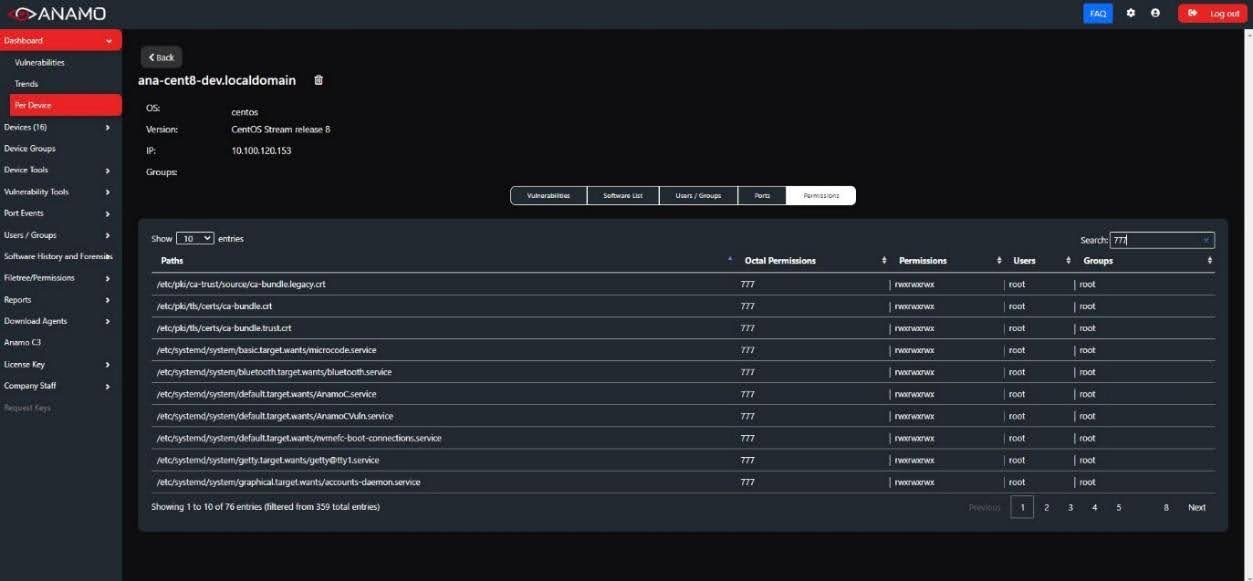Sort the Octal Permissions column

(884, 261)
